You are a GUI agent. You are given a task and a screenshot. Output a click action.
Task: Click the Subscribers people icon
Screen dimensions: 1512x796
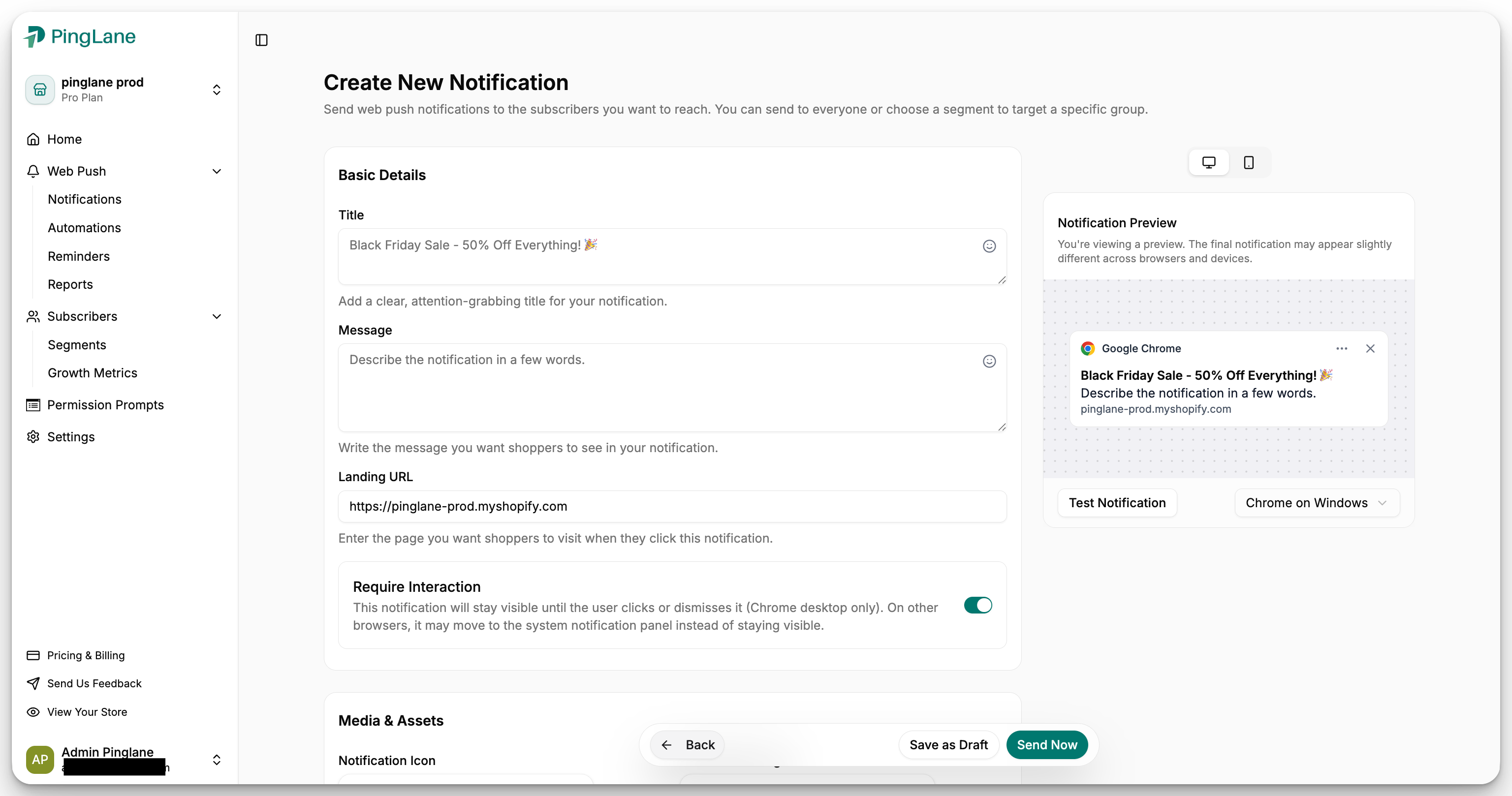coord(33,317)
